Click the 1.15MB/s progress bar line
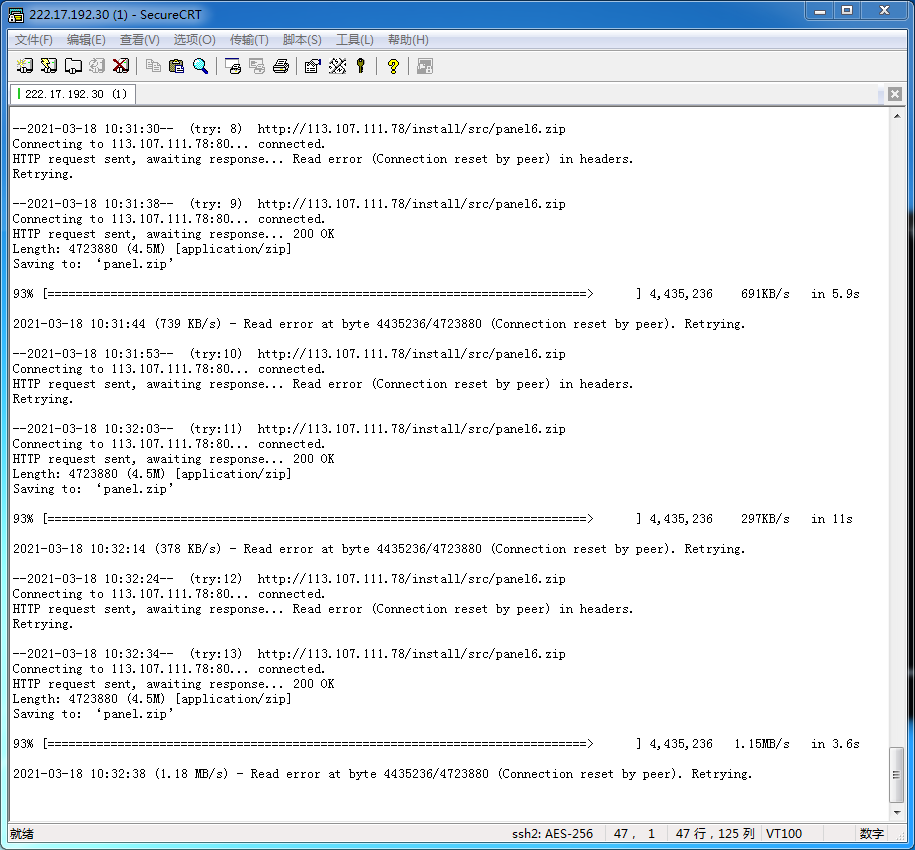Screen dimensions: 915x850 436,744
